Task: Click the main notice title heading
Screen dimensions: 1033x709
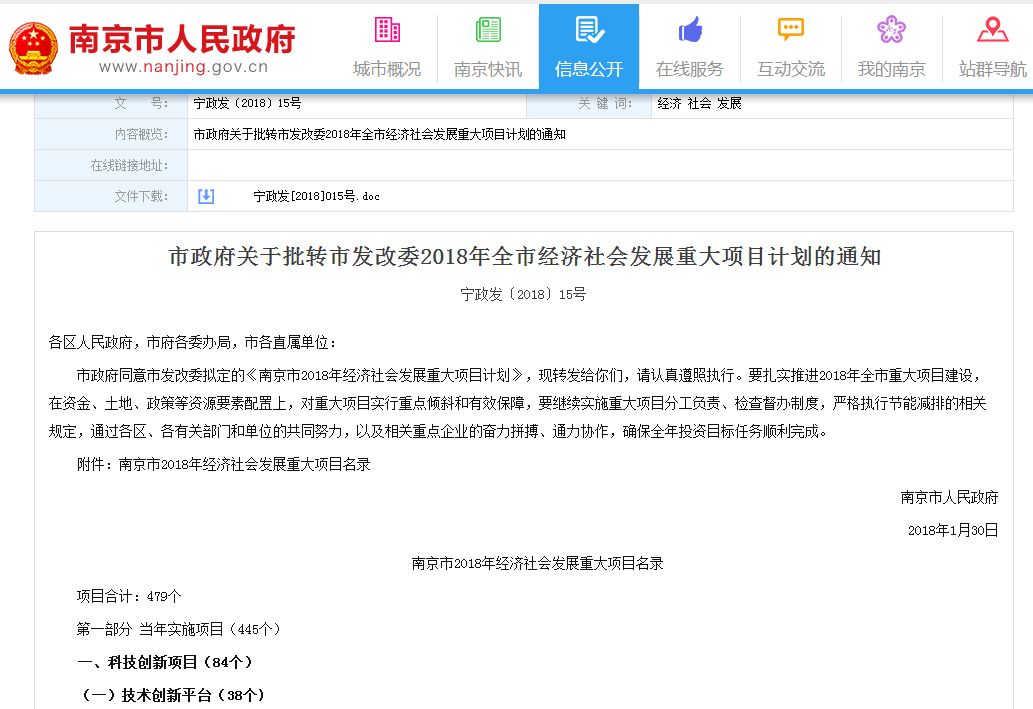Action: point(524,256)
